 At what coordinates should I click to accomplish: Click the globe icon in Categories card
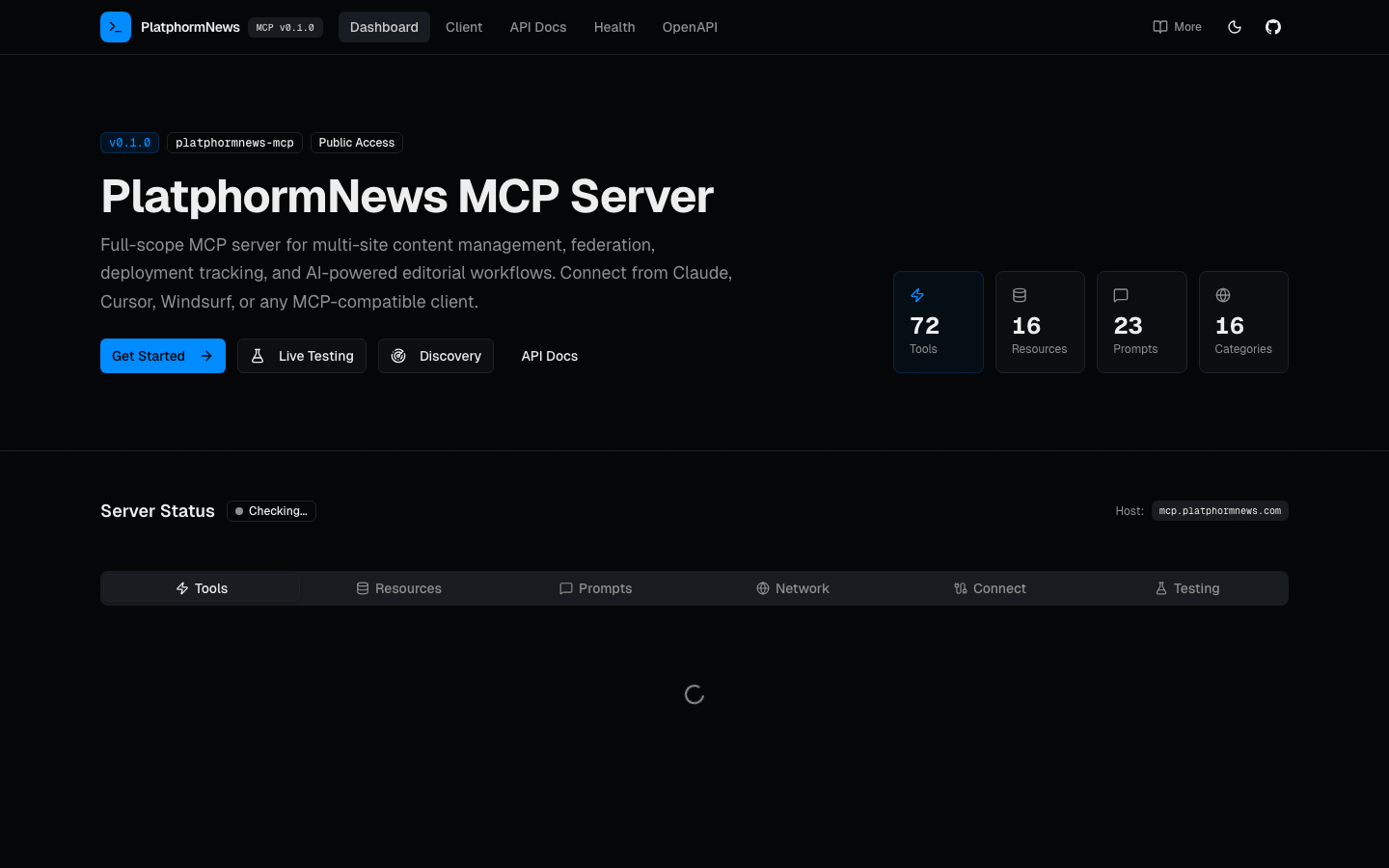click(x=1223, y=295)
